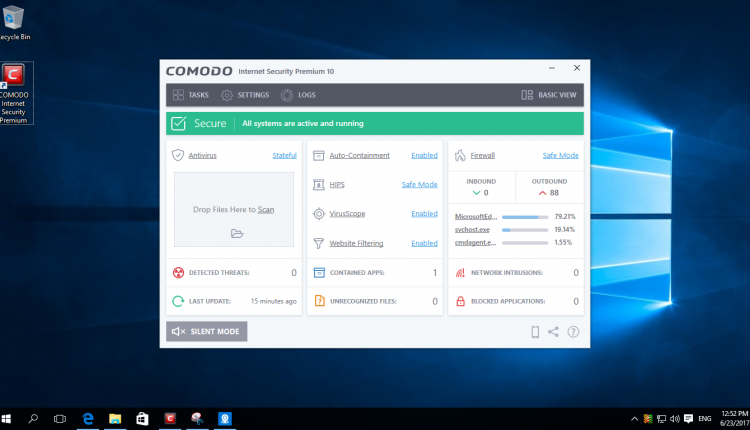Click the Unrecognized Files question icon
This screenshot has height=430, width=750.
(319, 301)
